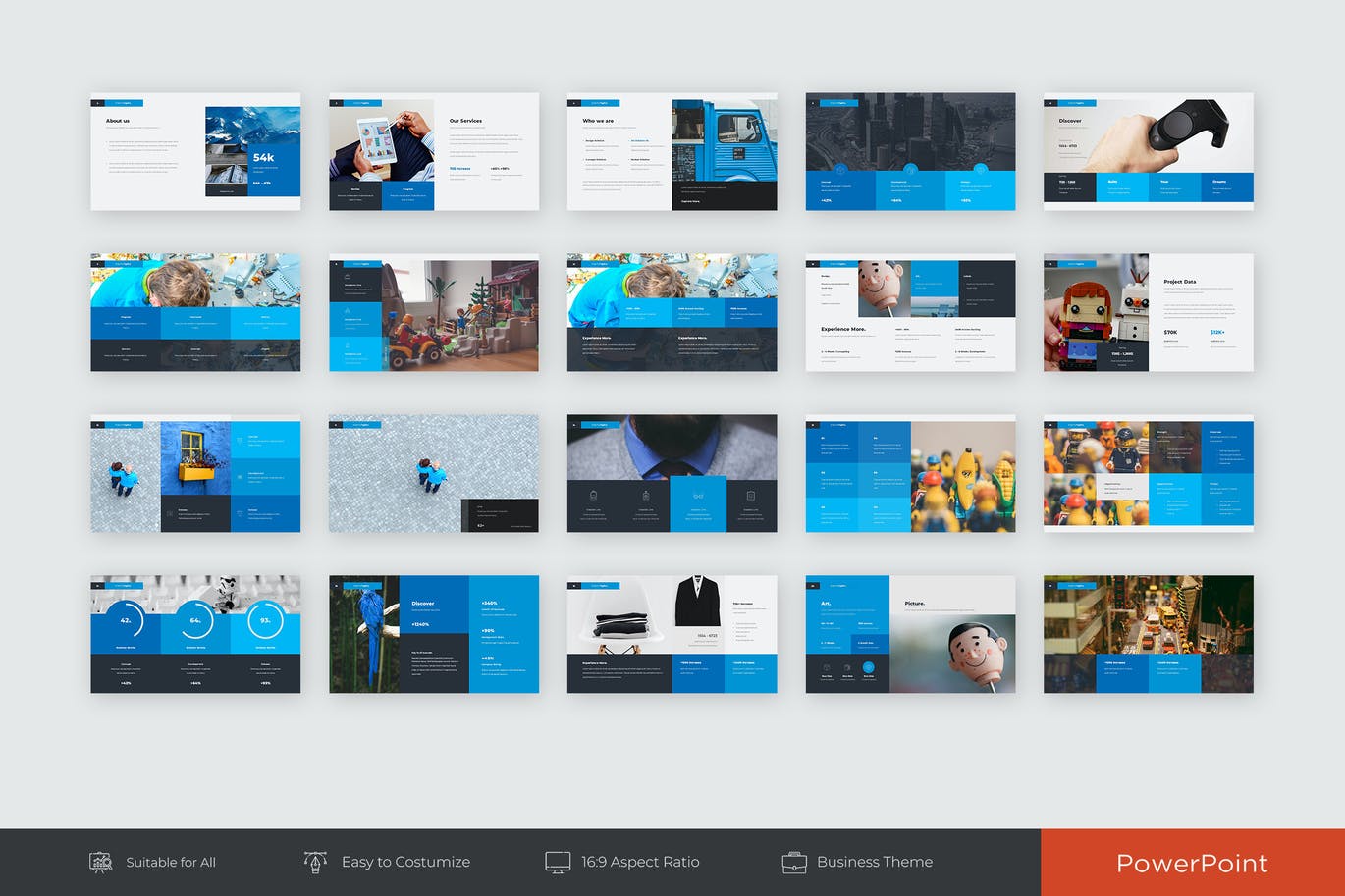This screenshot has width=1345, height=896.
Task: Click the orange PowerPoint button
Action: tap(1192, 863)
